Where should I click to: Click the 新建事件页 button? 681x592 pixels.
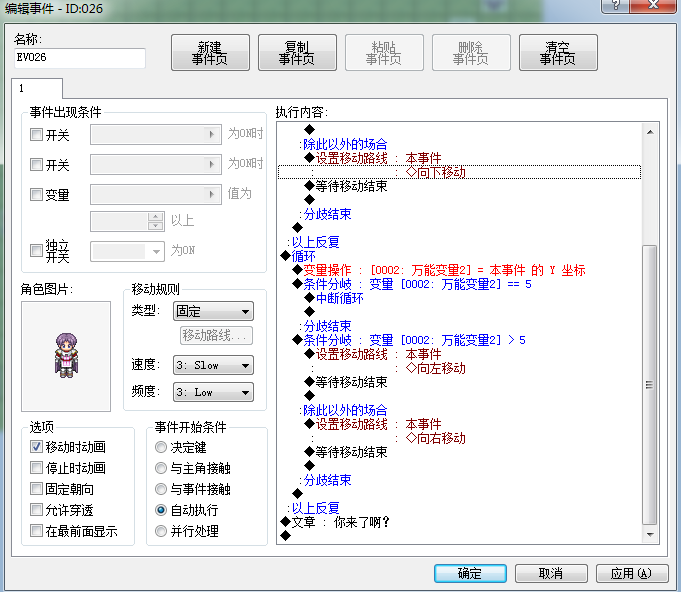click(210, 53)
